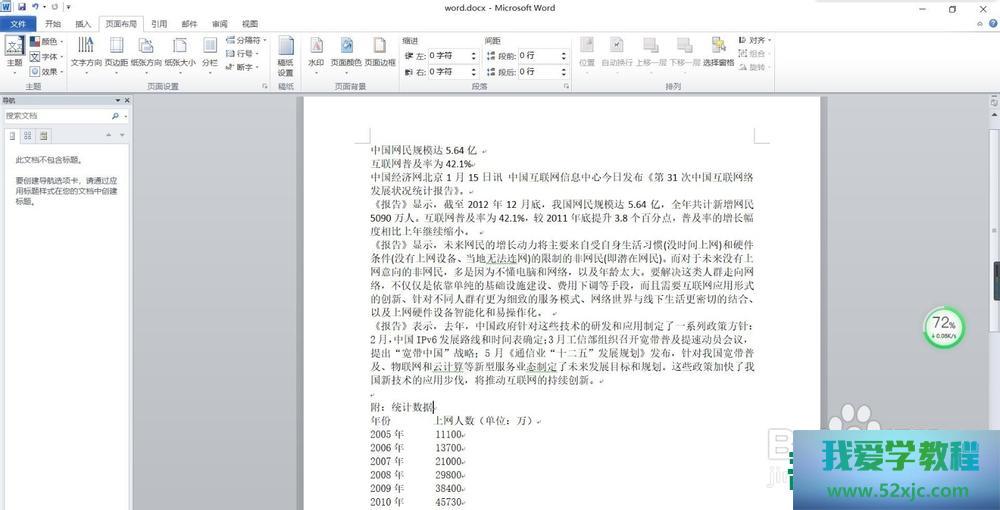Screen dimensions: 1000x510
Task: Switch to headings view in navigation pane
Action: click(12, 135)
